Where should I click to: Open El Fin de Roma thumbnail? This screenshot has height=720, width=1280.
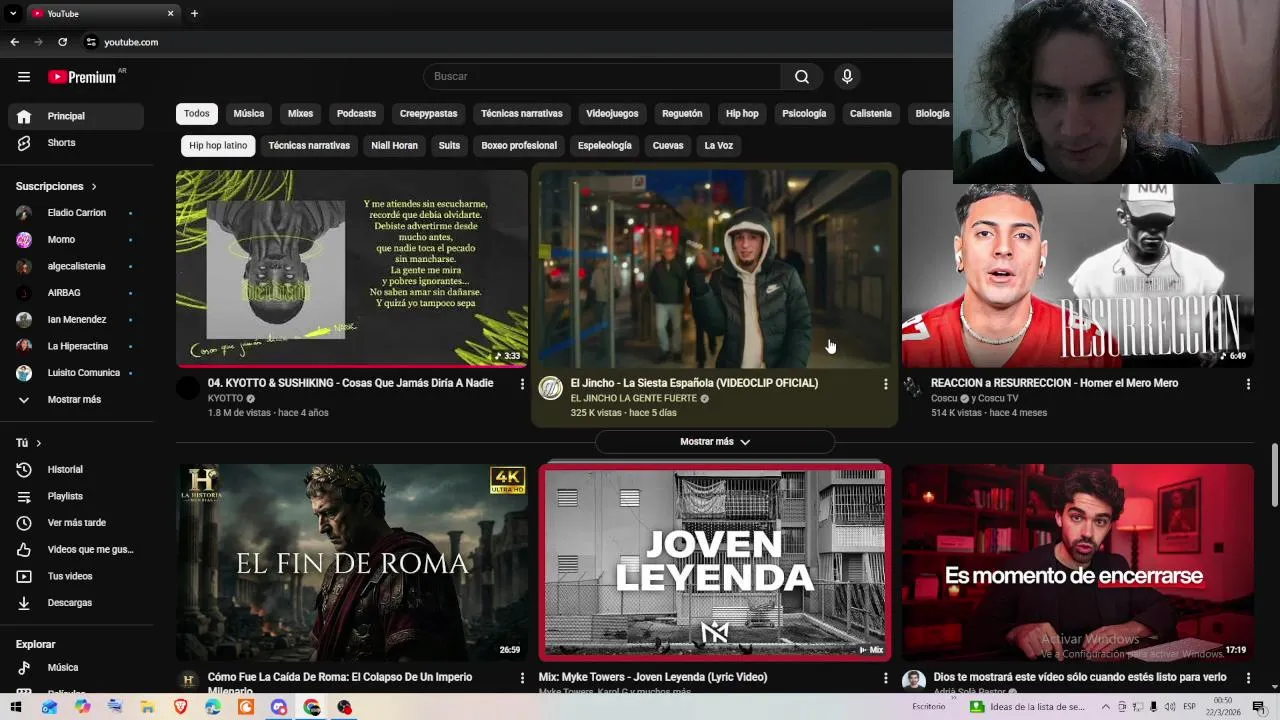click(352, 562)
